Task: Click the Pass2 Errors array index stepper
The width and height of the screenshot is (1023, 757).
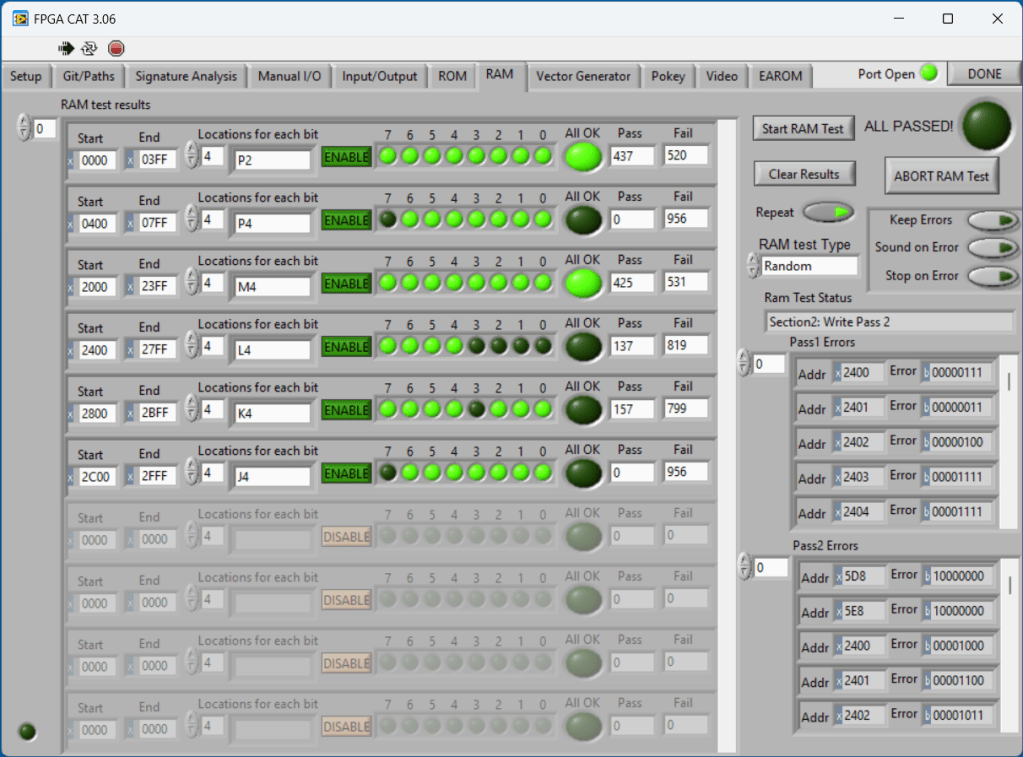Action: pos(744,567)
